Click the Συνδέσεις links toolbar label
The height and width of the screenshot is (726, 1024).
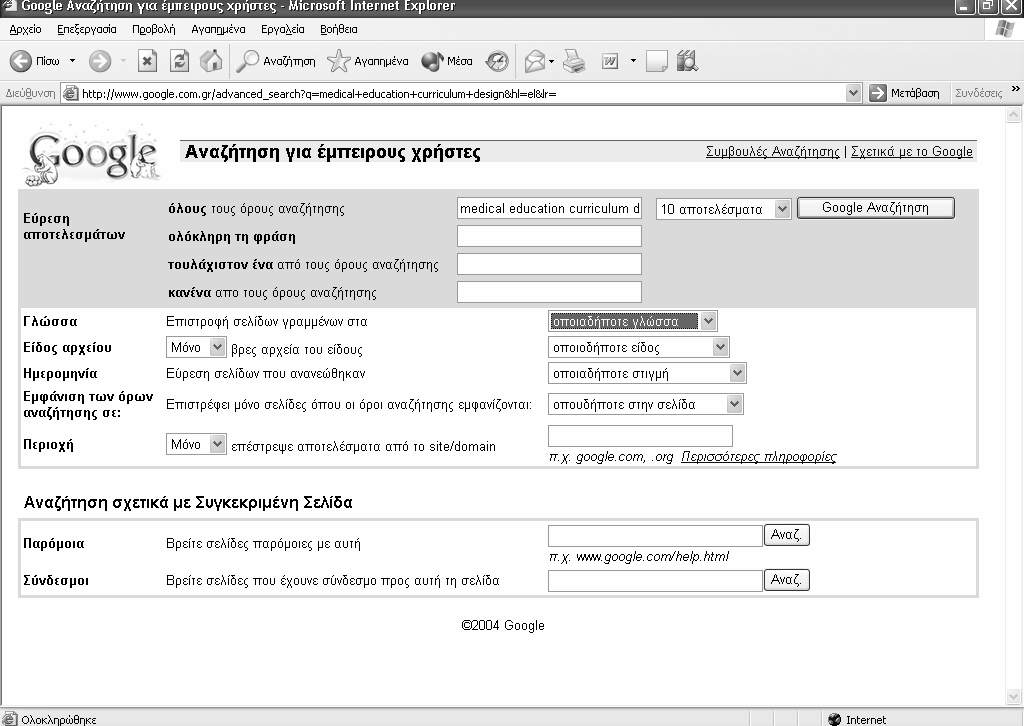(978, 93)
